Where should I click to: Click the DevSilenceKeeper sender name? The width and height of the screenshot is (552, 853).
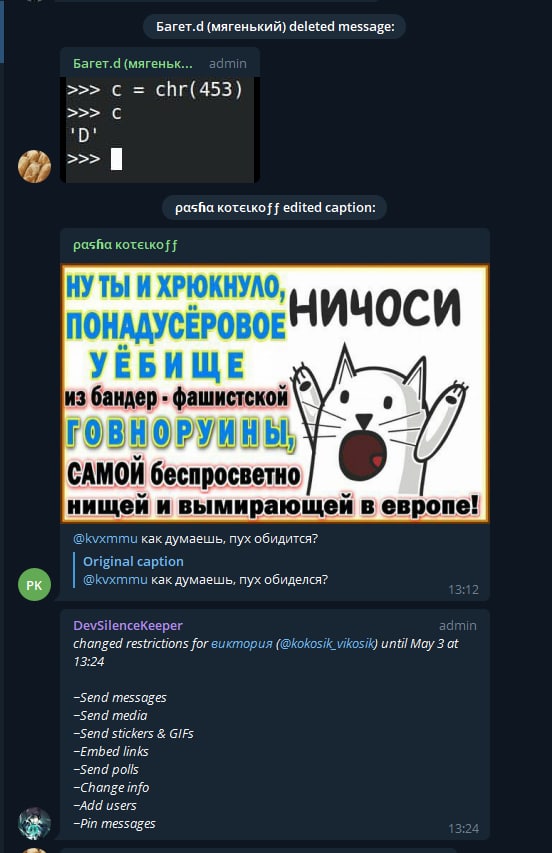pyautogui.click(x=128, y=626)
